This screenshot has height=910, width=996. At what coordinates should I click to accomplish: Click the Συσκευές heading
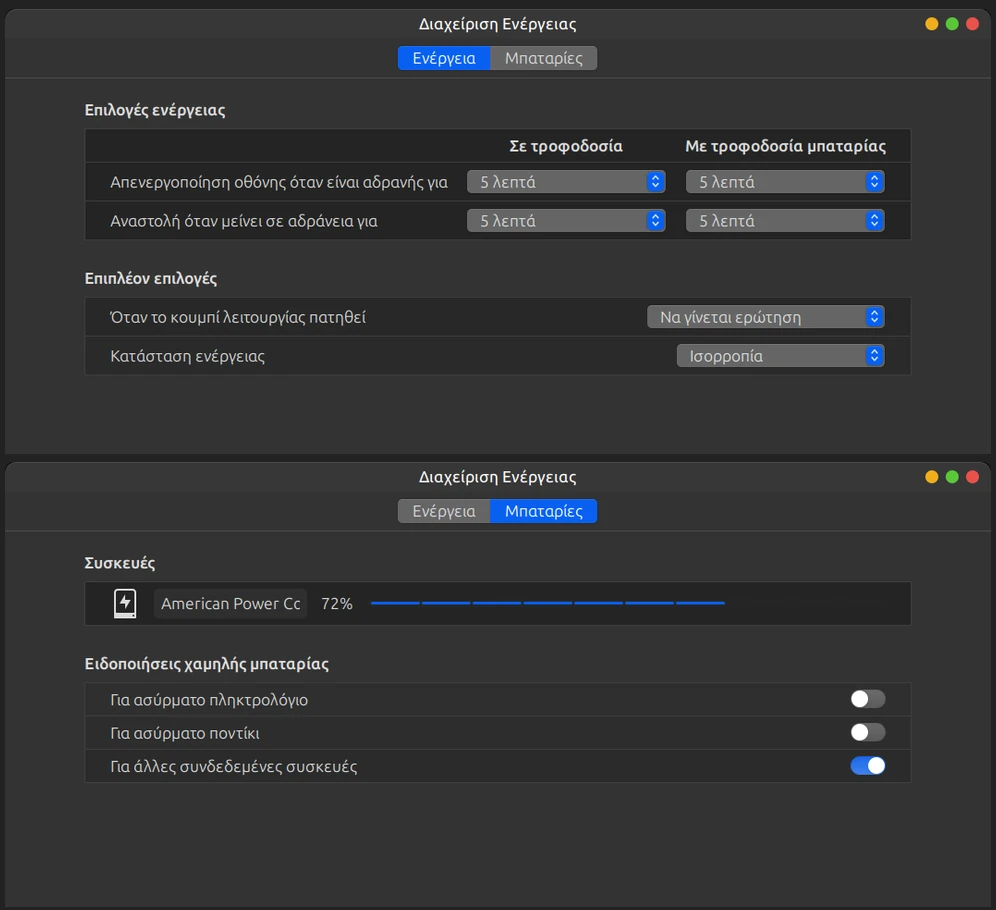pos(120,563)
